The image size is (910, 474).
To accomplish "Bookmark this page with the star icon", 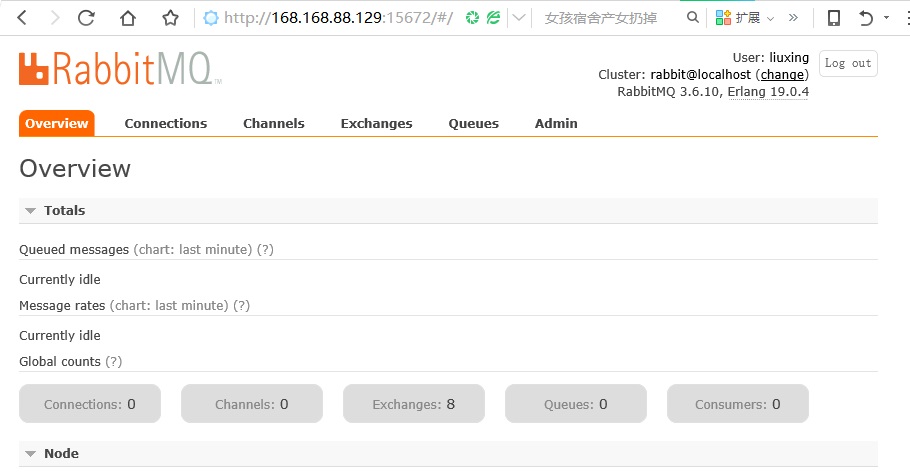I will click(170, 18).
